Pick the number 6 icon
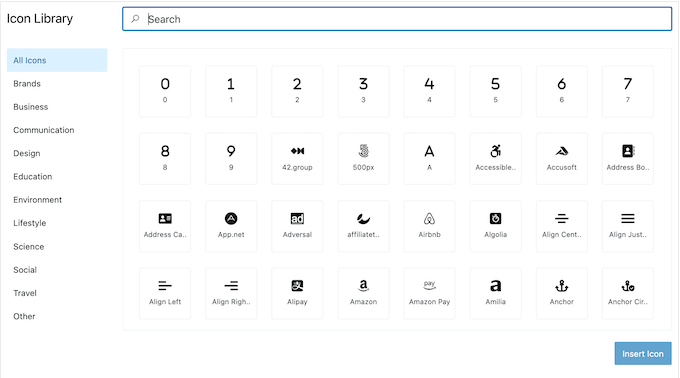Image resolution: width=680 pixels, height=378 pixels. click(562, 91)
